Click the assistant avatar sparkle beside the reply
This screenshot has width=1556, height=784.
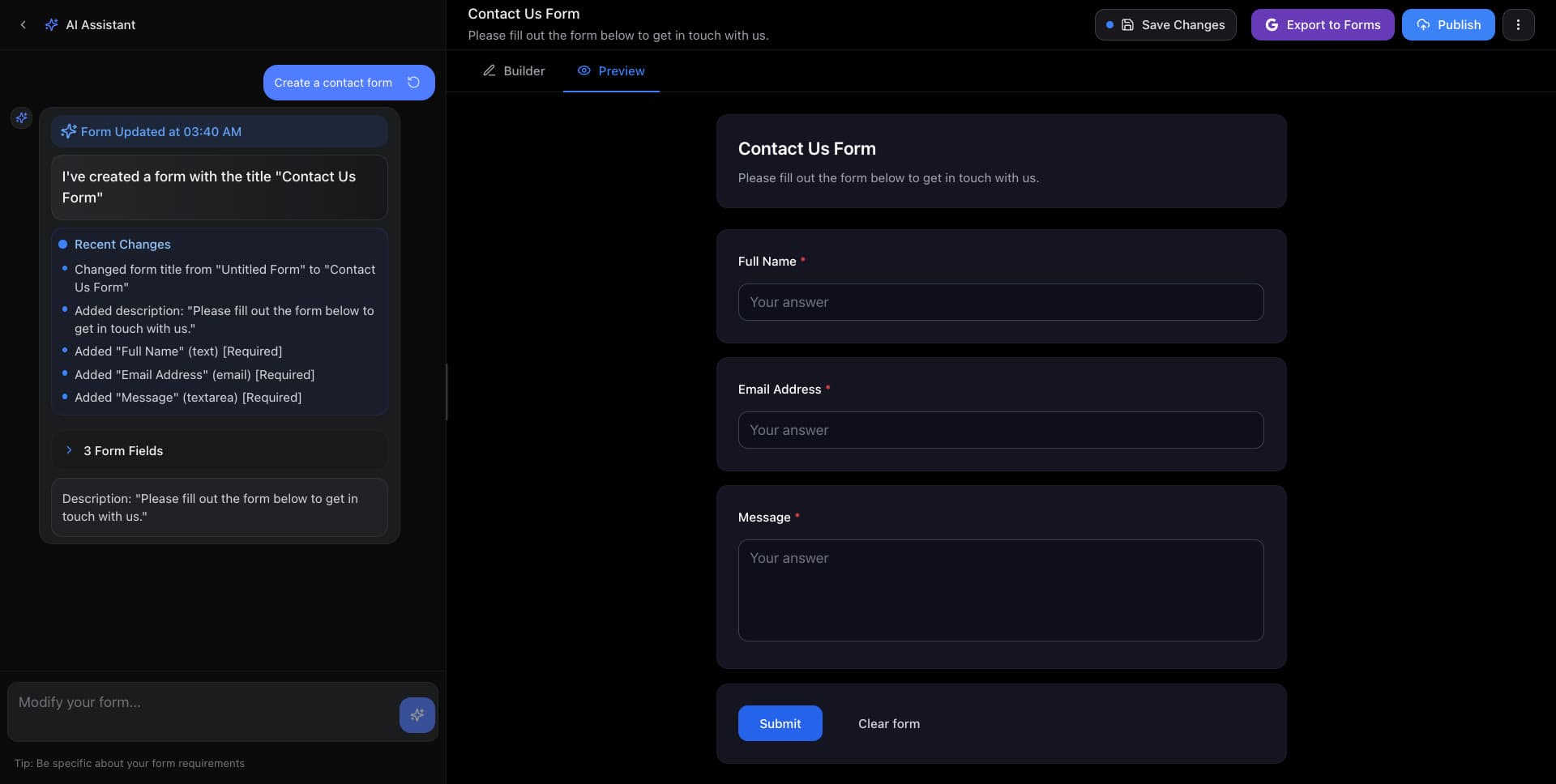(22, 118)
